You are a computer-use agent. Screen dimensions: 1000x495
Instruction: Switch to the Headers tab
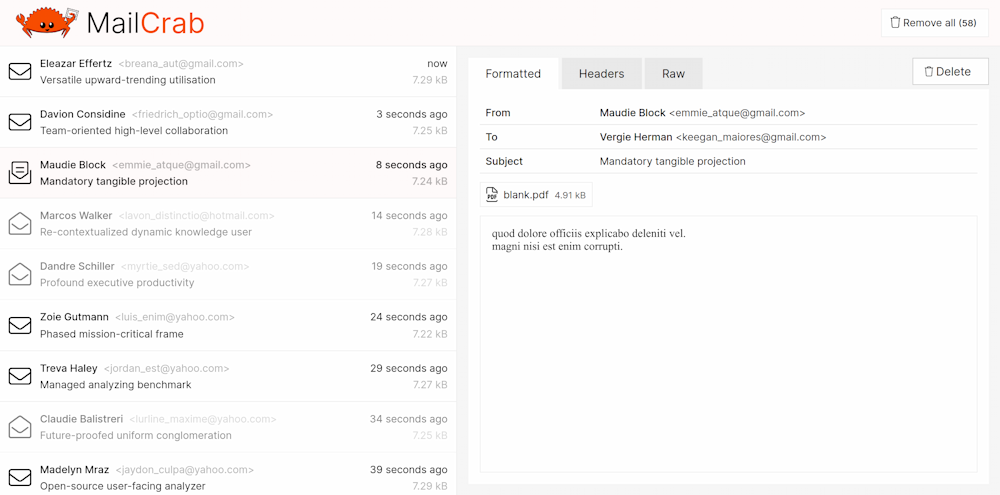click(x=601, y=74)
